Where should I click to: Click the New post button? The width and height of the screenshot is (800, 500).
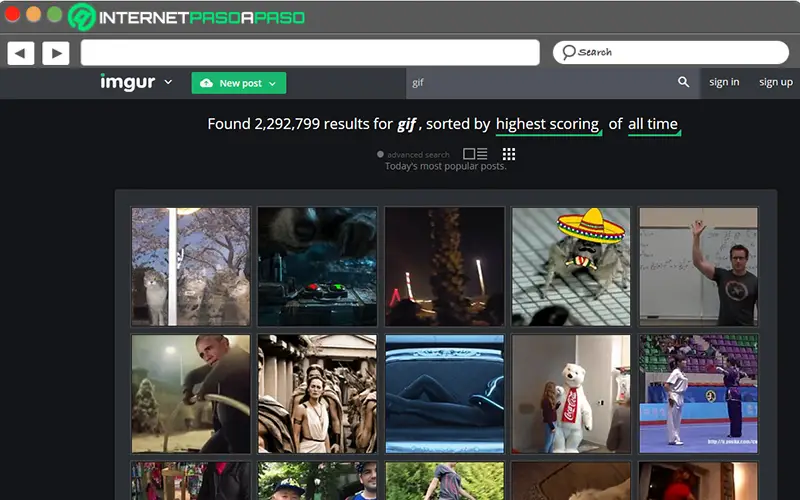click(239, 83)
